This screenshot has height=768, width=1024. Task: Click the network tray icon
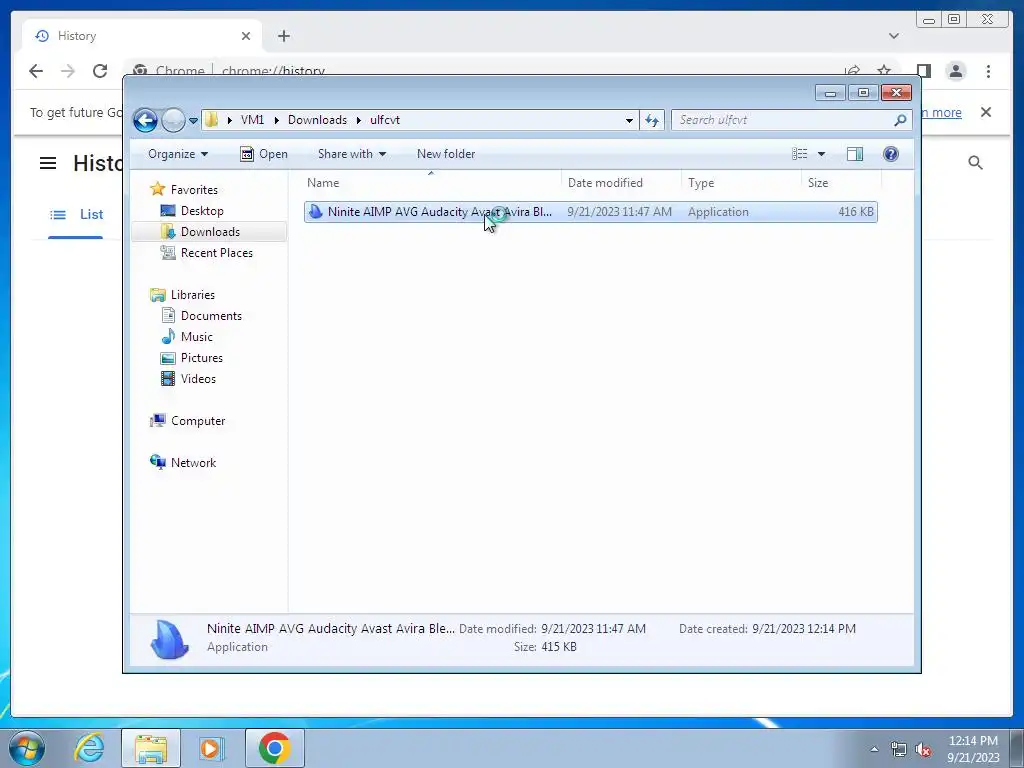pos(899,749)
